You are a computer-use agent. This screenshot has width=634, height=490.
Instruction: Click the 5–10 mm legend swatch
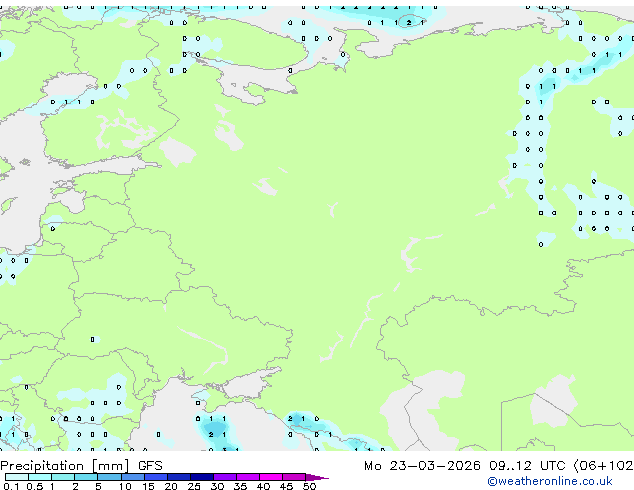tap(110, 477)
